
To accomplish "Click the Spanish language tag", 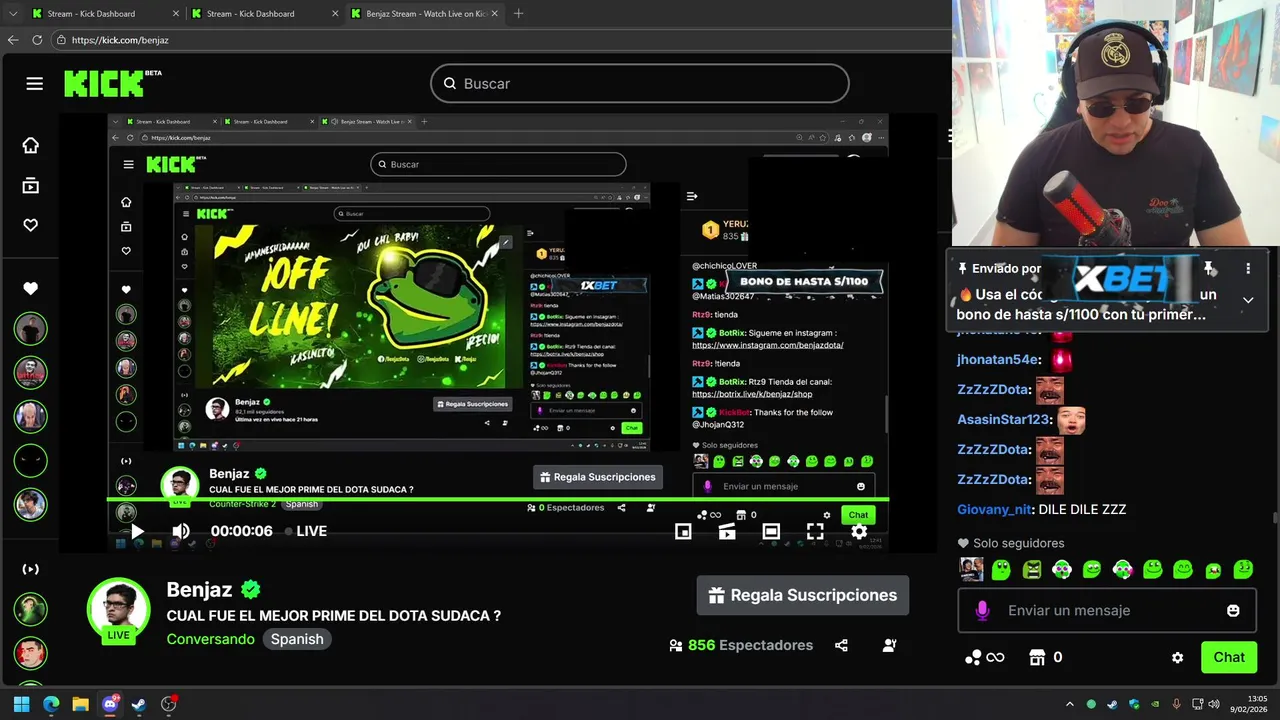I will pos(297,639).
